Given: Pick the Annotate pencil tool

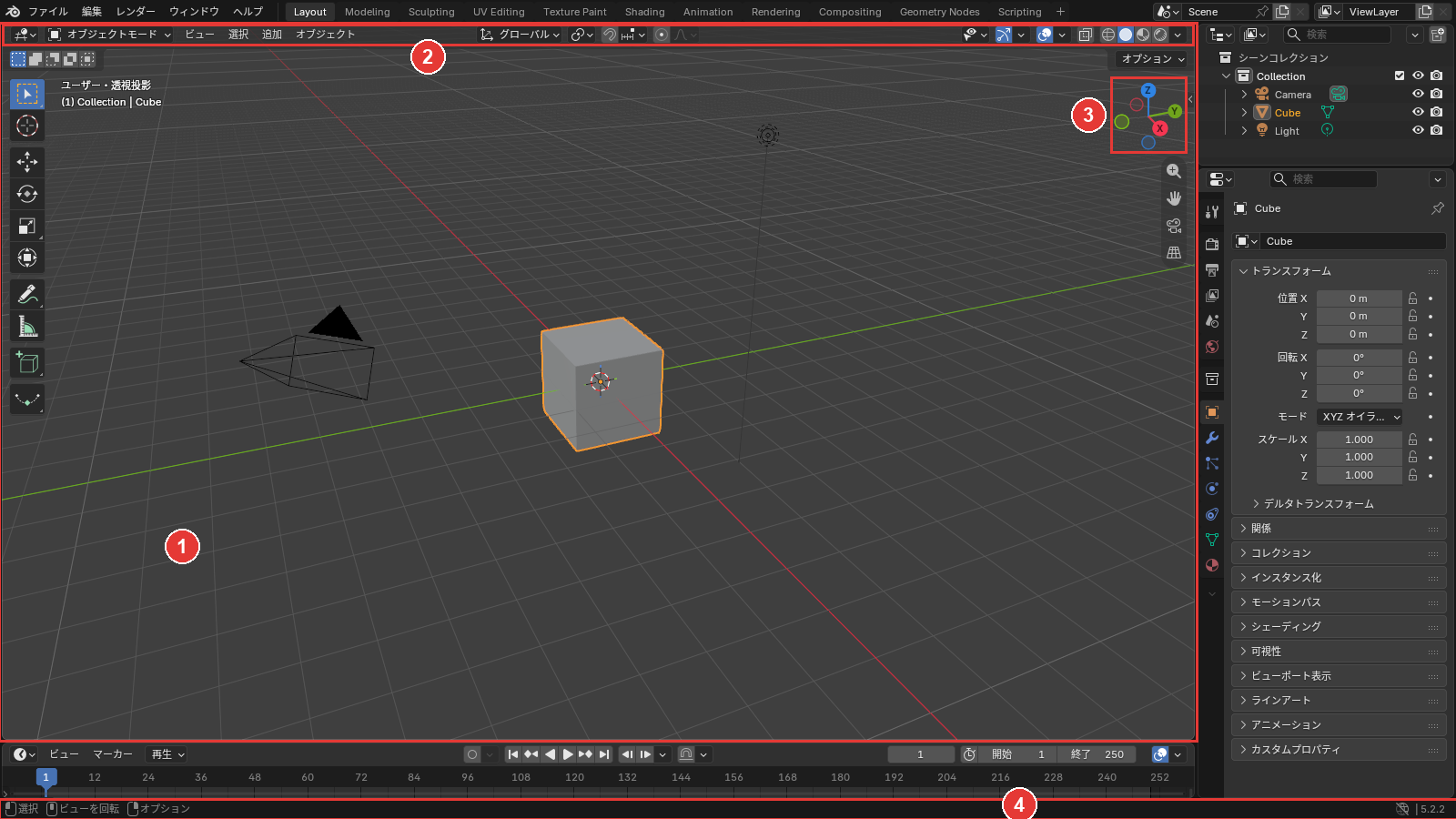Looking at the screenshot, I should [x=27, y=294].
